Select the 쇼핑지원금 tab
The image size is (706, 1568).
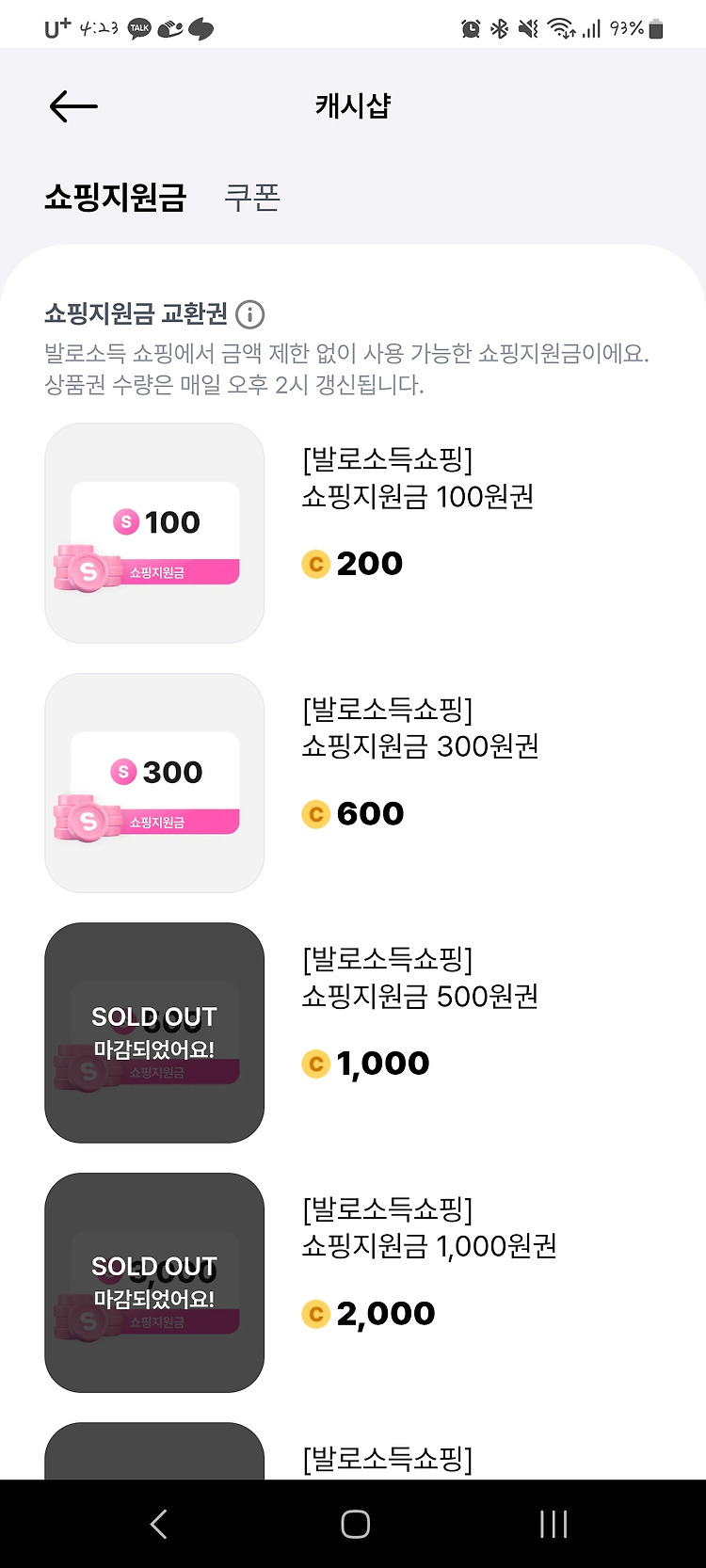click(116, 197)
